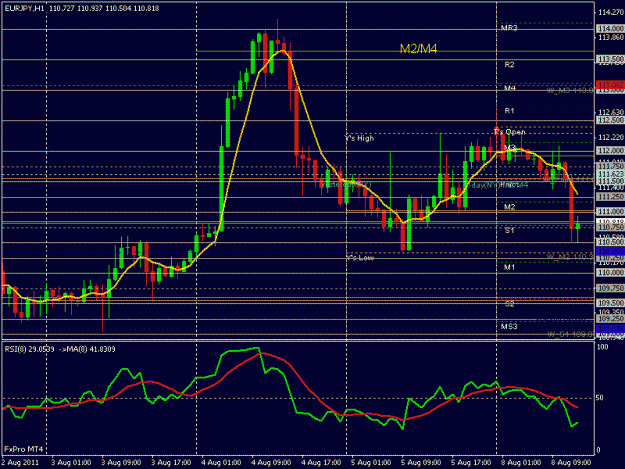Select the 5 Aug 09:00 time label
Image resolution: width=625 pixels, height=469 pixels.
pos(421,463)
